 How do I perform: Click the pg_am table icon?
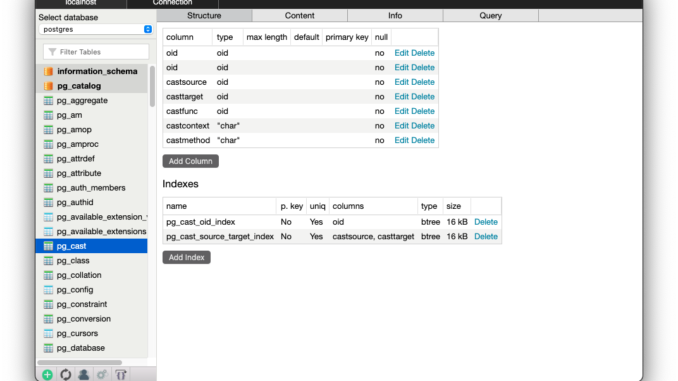(48, 115)
